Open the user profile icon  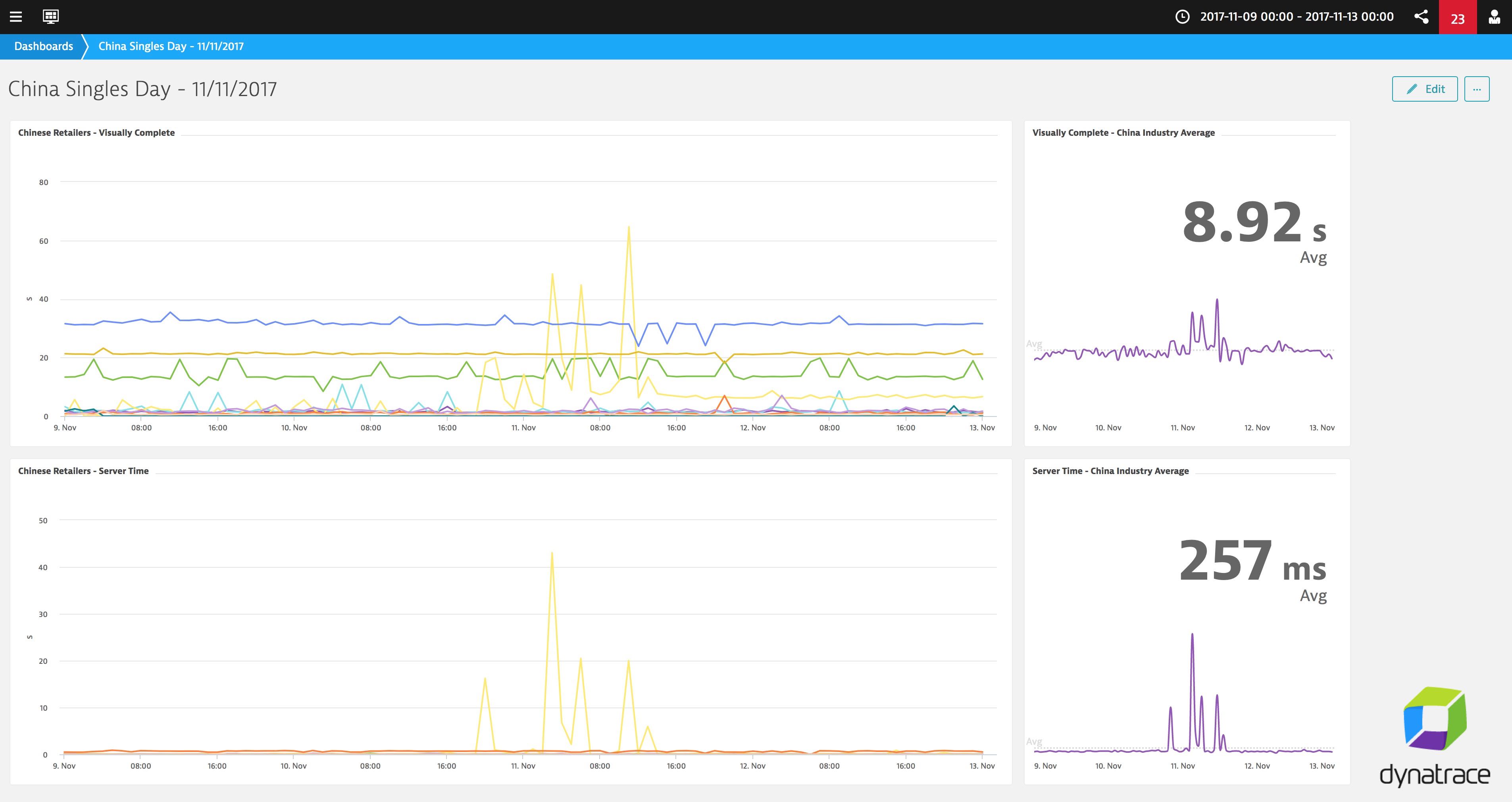tap(1495, 16)
